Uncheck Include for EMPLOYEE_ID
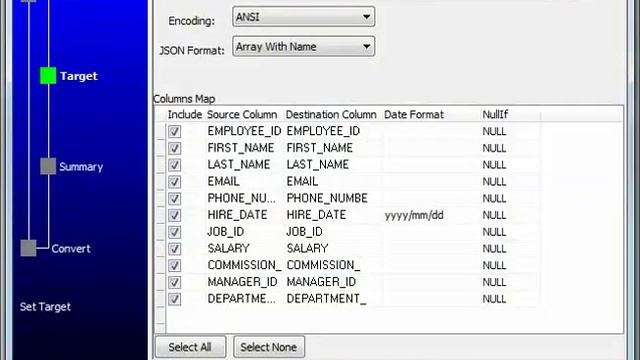The image size is (640, 360). pyautogui.click(x=174, y=131)
